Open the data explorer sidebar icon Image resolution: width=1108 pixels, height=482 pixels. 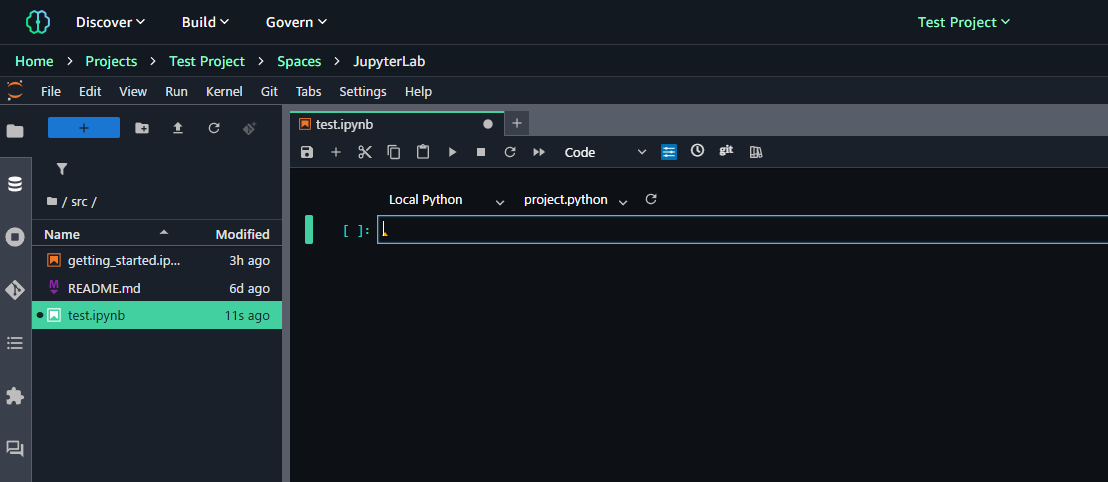pyautogui.click(x=15, y=184)
